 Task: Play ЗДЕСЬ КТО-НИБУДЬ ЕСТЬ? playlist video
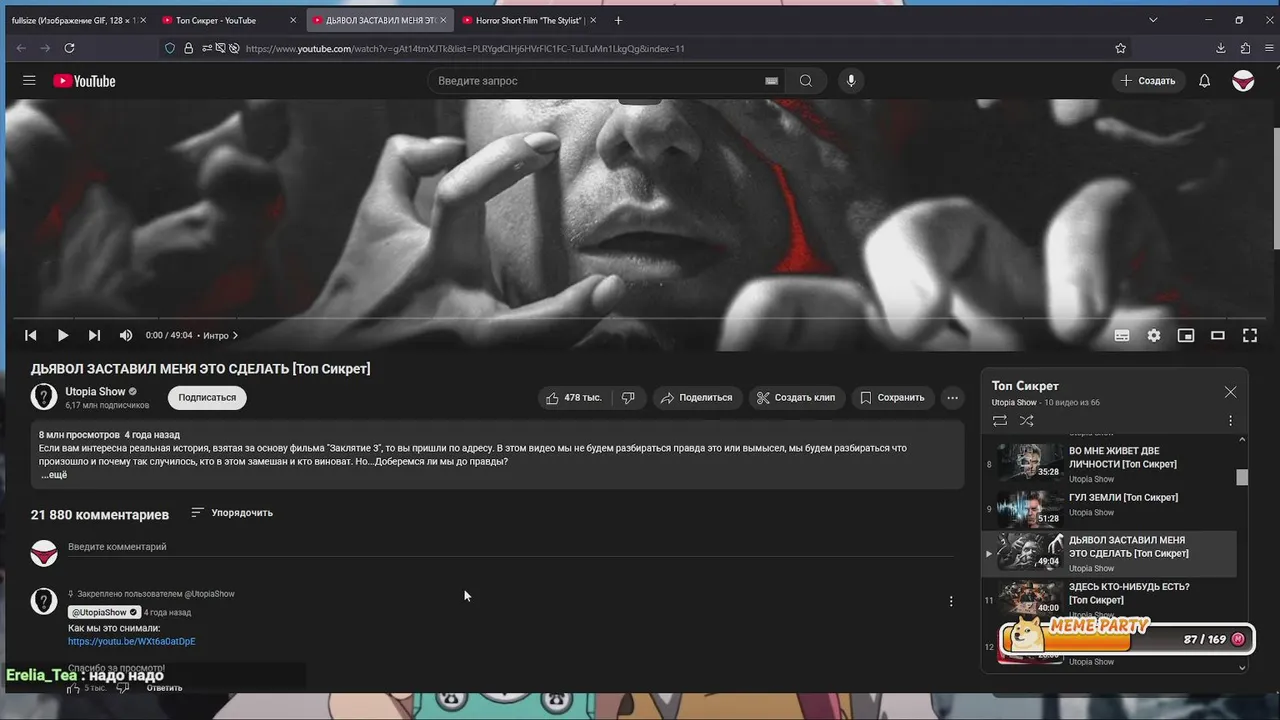tap(1108, 600)
